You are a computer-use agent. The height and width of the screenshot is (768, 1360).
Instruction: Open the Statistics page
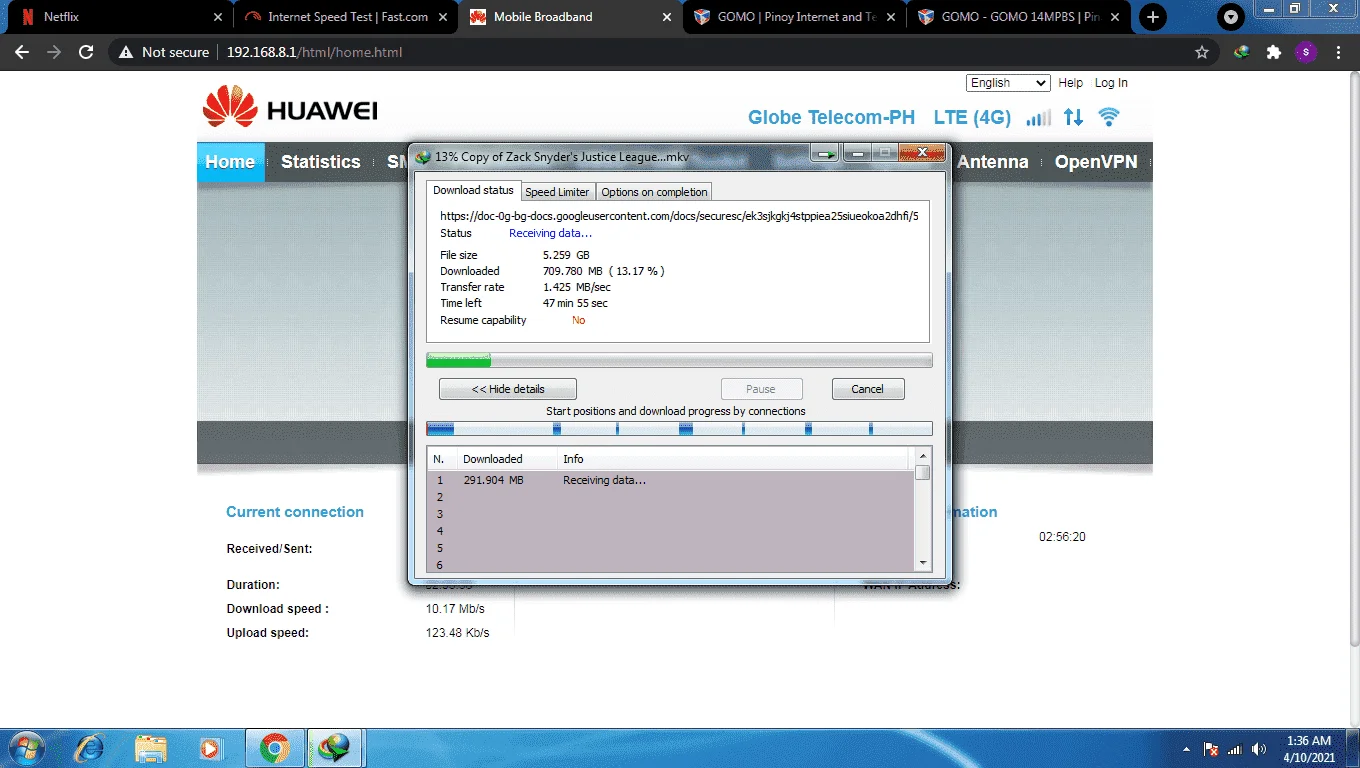[320, 162]
